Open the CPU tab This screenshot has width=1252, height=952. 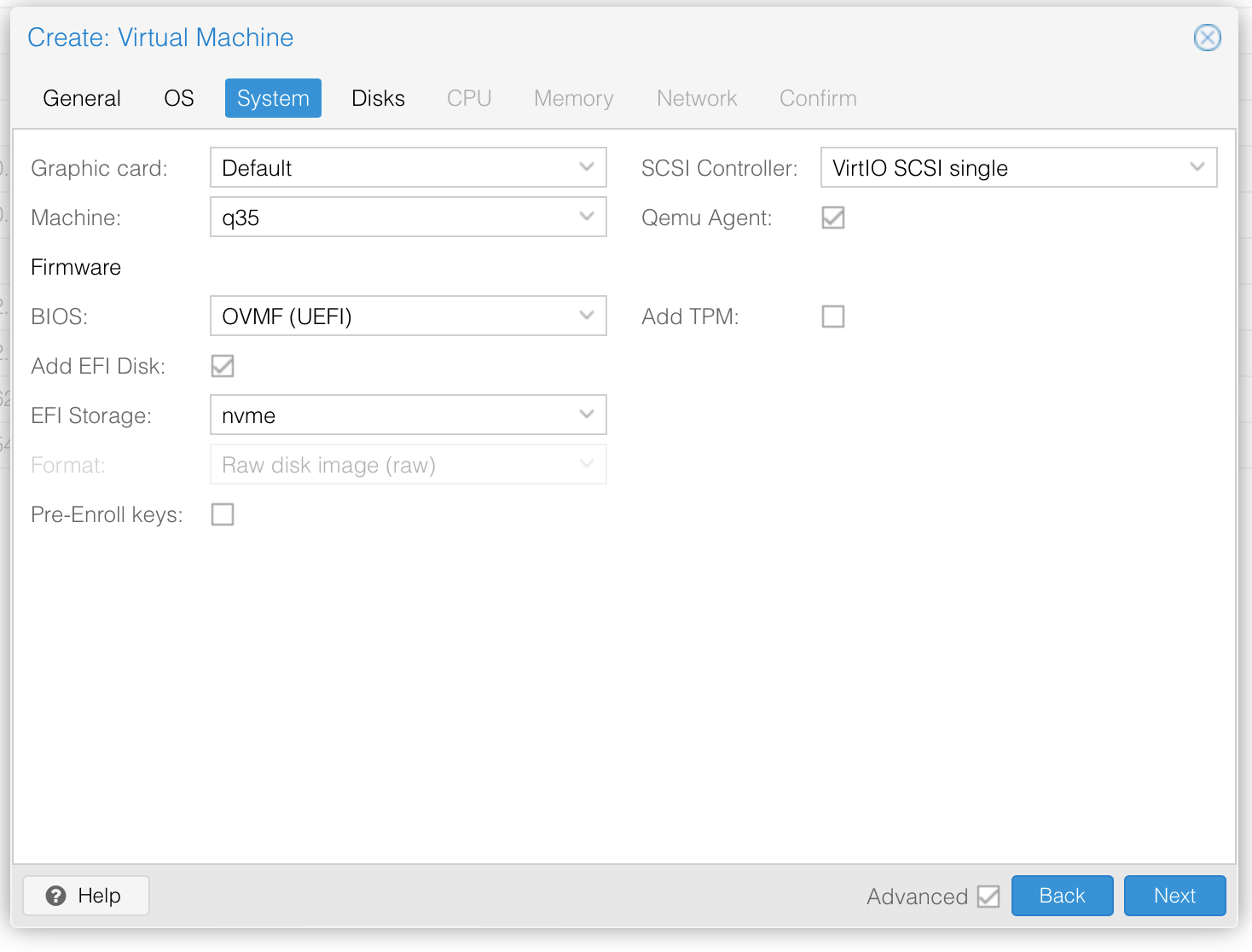click(x=469, y=98)
